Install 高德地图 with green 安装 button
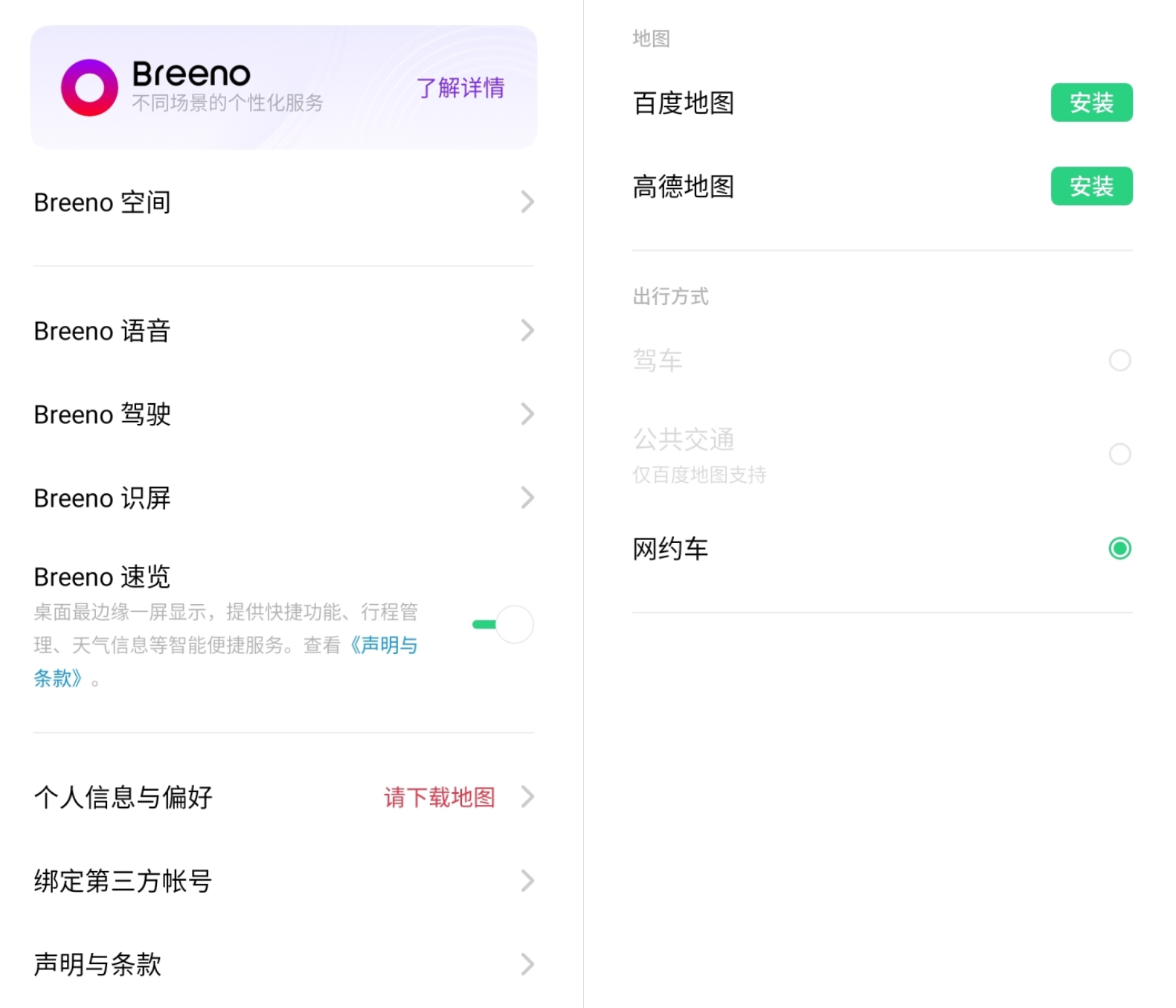 (1091, 186)
